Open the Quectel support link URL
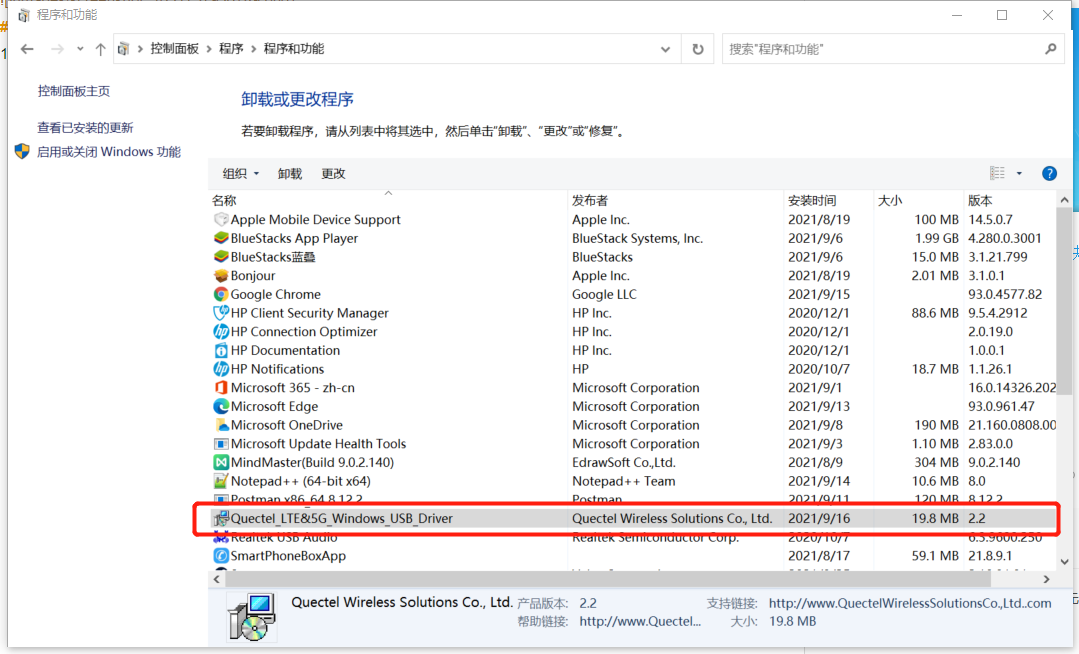This screenshot has height=654, width=1079. click(910, 603)
